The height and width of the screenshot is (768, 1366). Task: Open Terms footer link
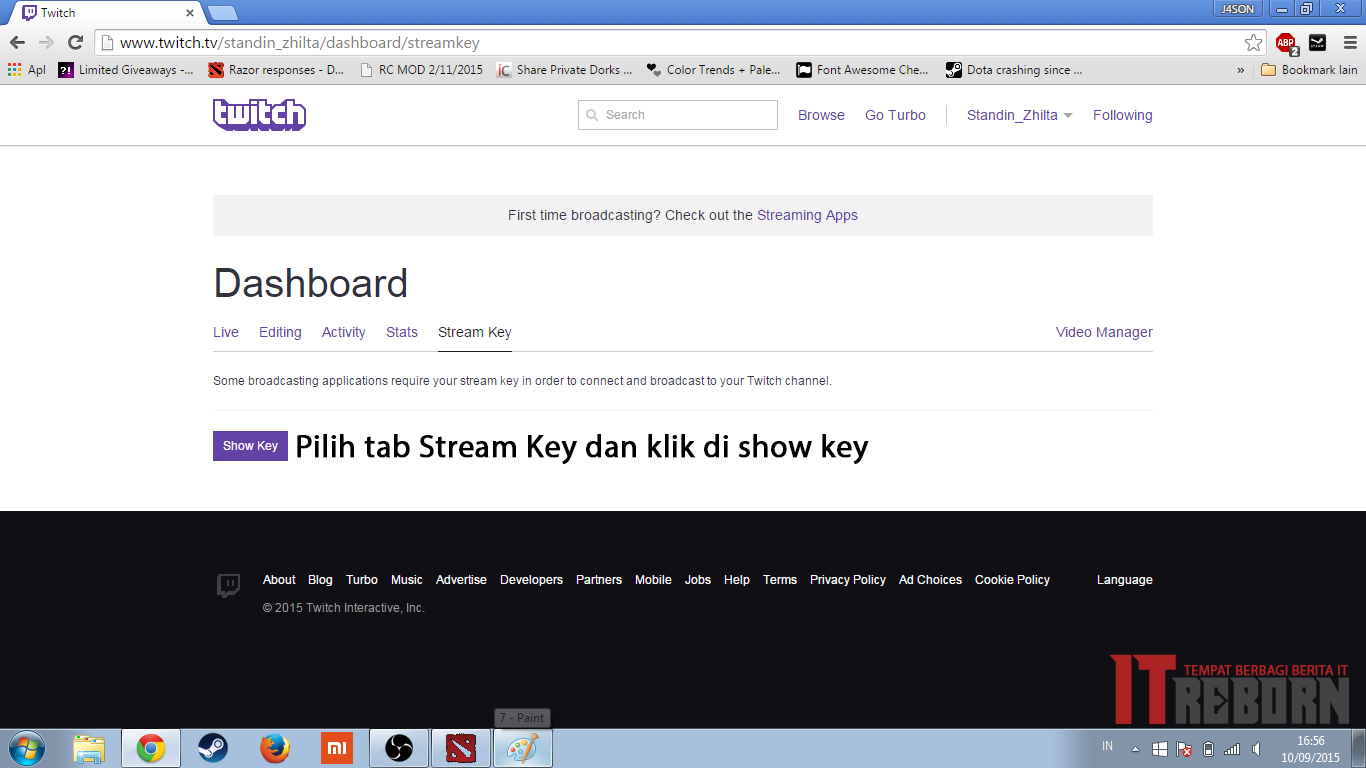pyautogui.click(x=780, y=580)
